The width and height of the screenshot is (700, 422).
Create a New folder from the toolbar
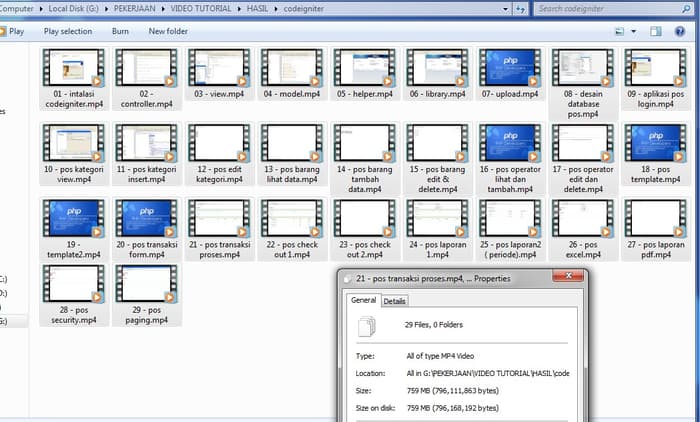(x=168, y=31)
